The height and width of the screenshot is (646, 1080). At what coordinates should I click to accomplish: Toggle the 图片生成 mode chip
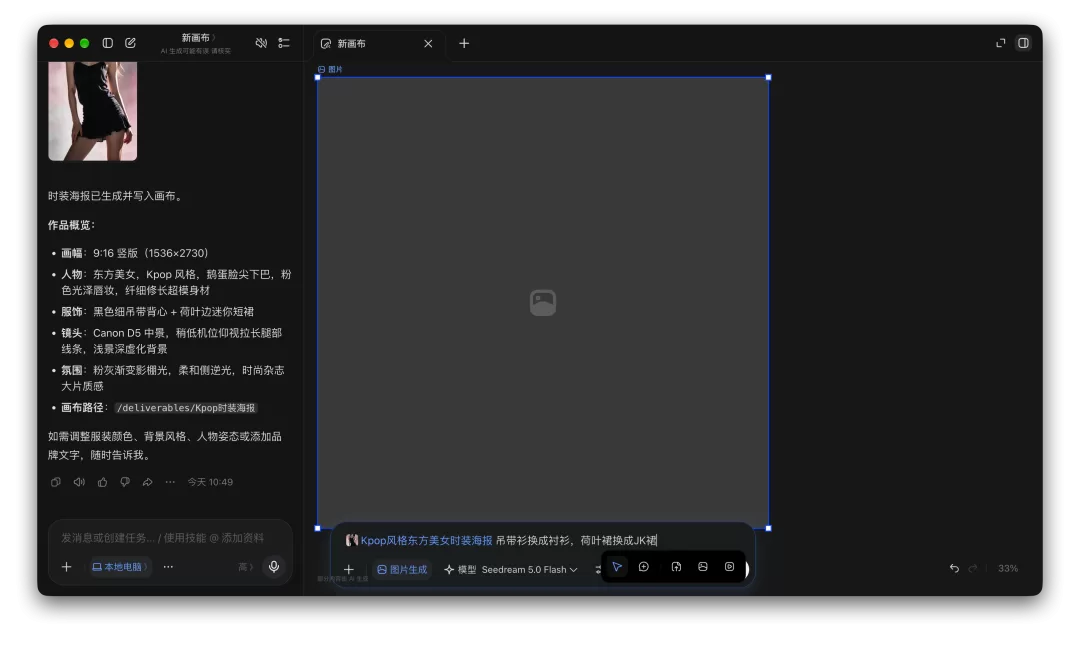click(x=402, y=570)
